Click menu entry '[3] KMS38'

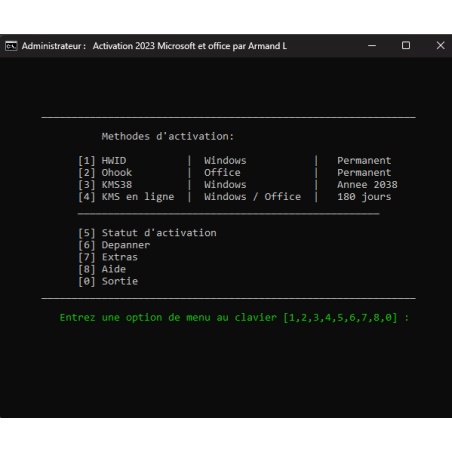[x=105, y=185]
